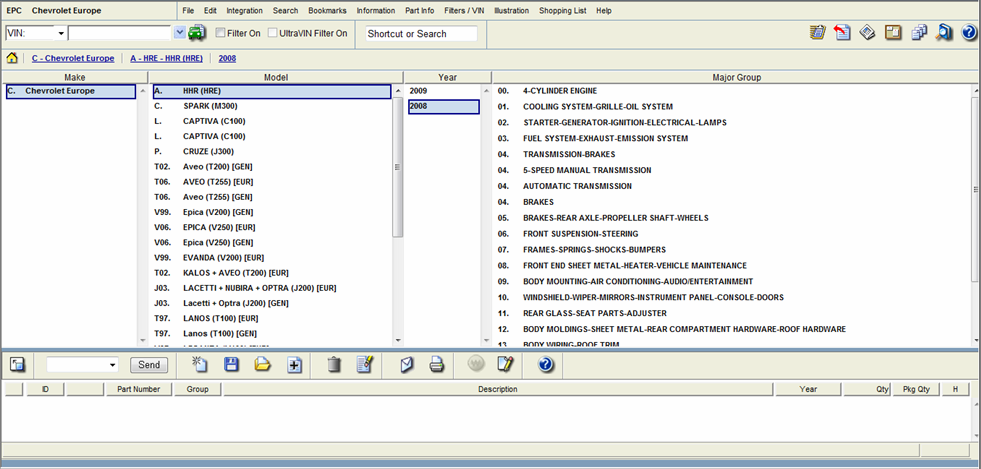Open the Integration menu
The image size is (981, 469).
245,11
